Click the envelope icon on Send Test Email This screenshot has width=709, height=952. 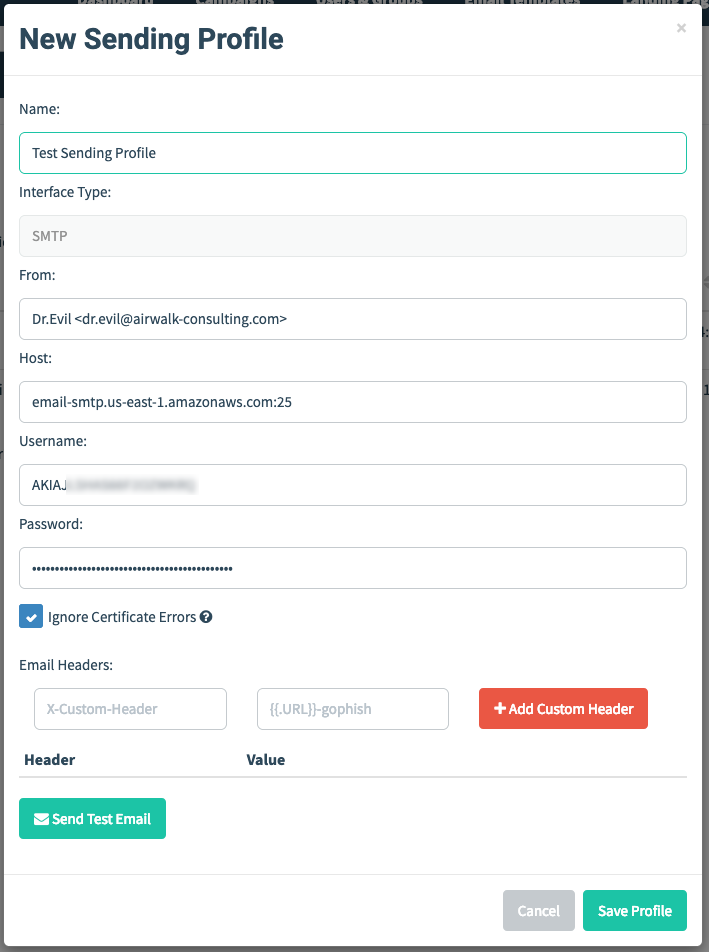pos(41,819)
